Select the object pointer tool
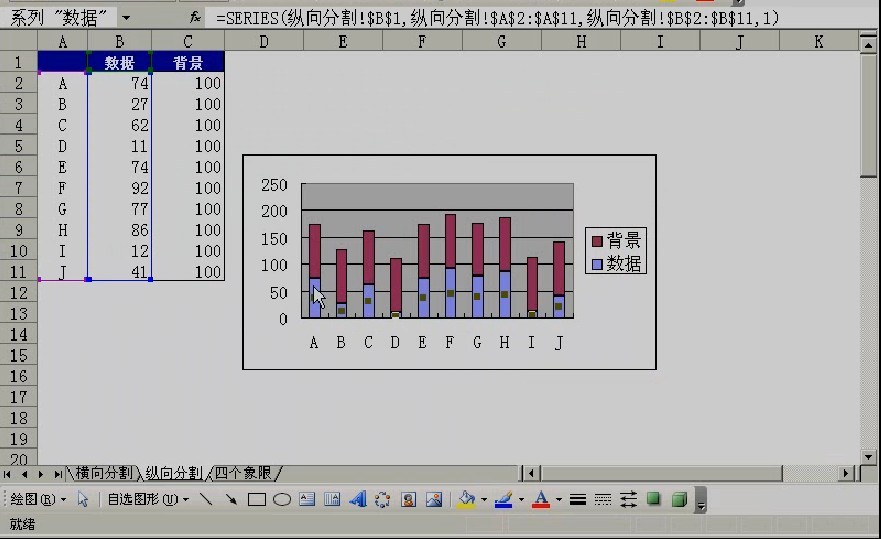Image resolution: width=881 pixels, height=539 pixels. (x=83, y=499)
